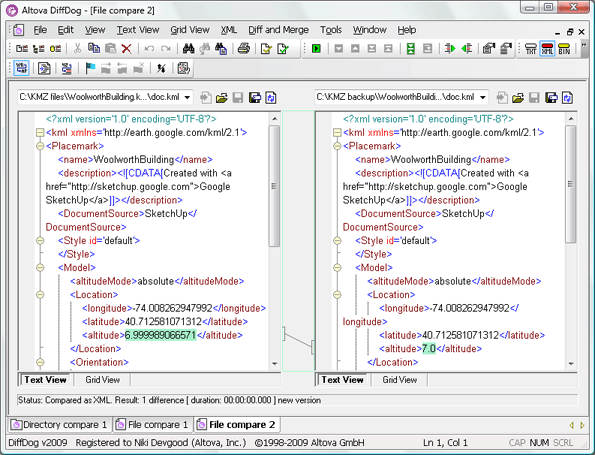Viewport: 595px width, 455px height.
Task: Open the left pane file path dropdown
Action: pyautogui.click(x=187, y=98)
